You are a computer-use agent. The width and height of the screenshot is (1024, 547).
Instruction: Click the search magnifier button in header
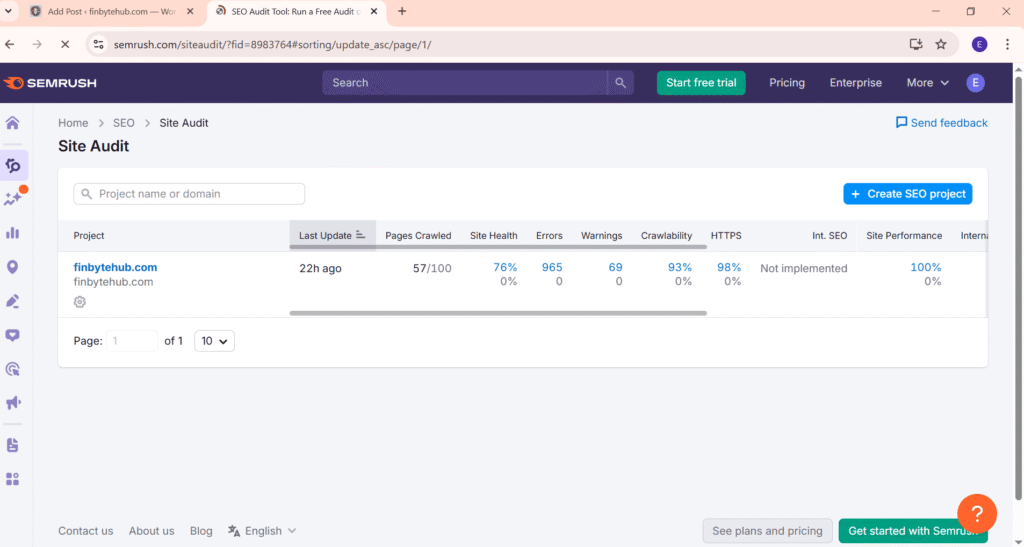620,83
